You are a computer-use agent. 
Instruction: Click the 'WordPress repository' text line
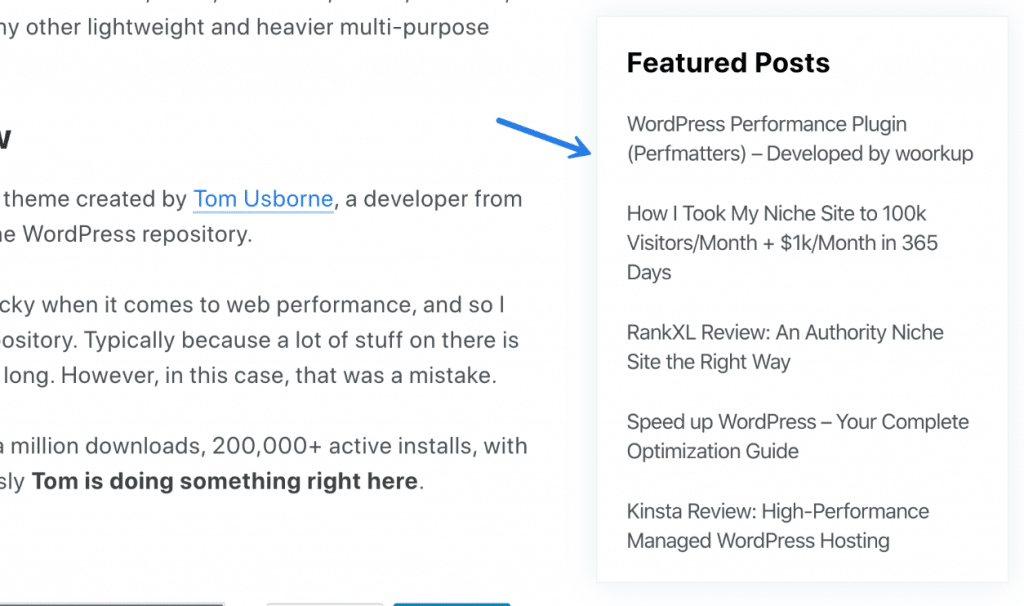126,234
